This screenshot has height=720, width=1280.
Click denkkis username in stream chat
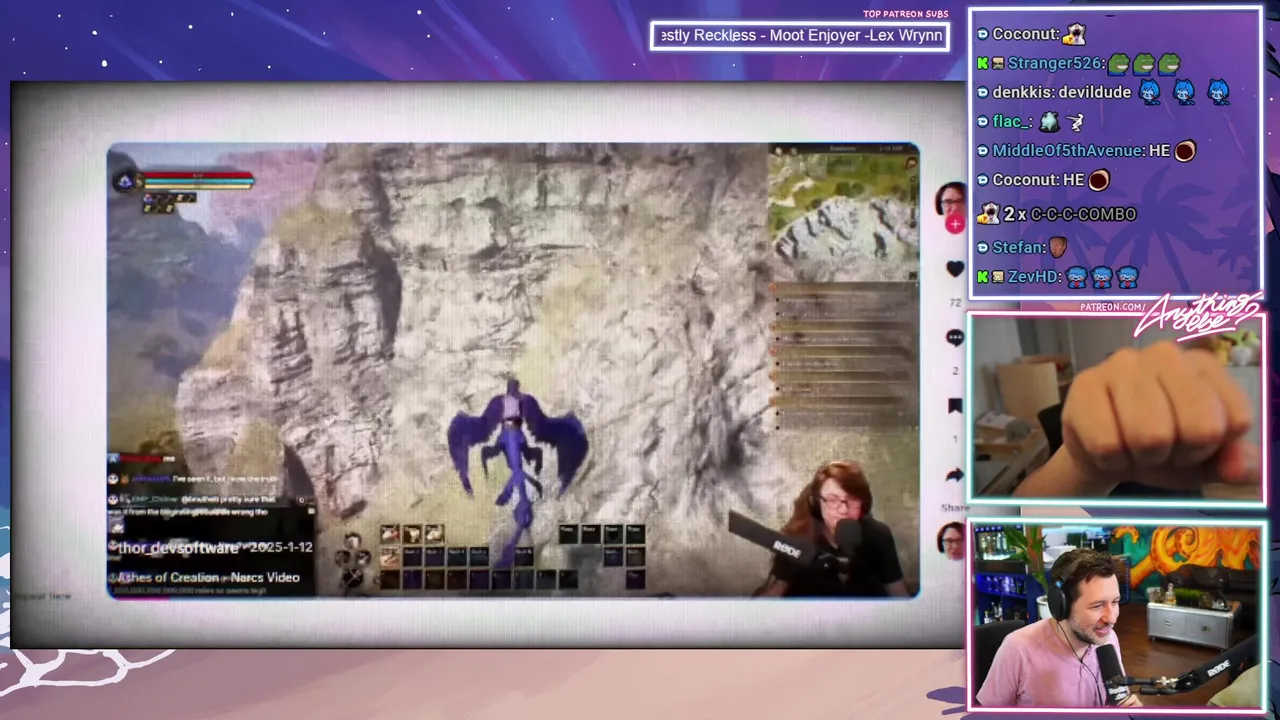[1022, 92]
